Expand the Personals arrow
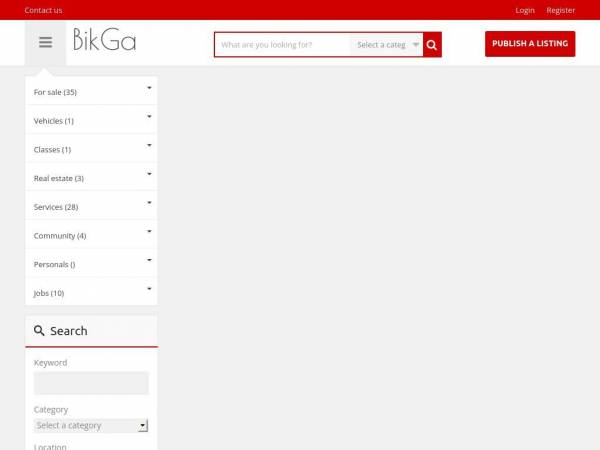 coord(149,260)
